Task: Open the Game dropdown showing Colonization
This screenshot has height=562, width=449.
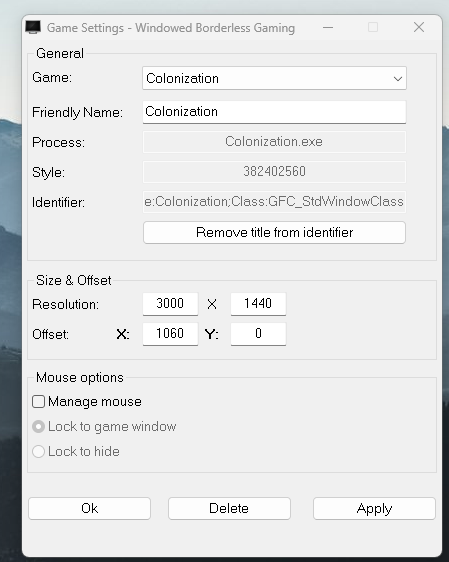Action: click(274, 78)
